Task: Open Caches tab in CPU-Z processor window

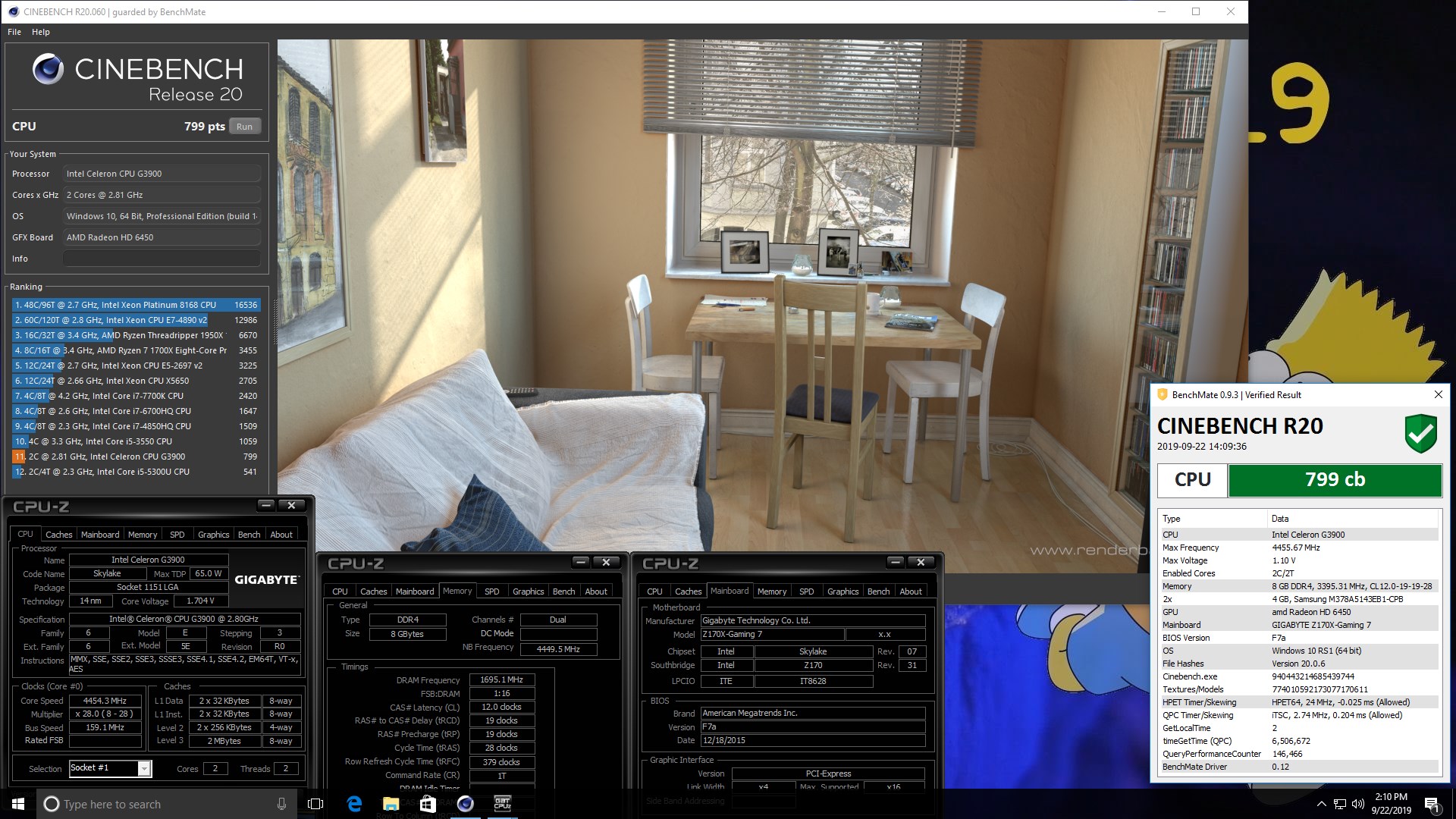Action: [58, 535]
